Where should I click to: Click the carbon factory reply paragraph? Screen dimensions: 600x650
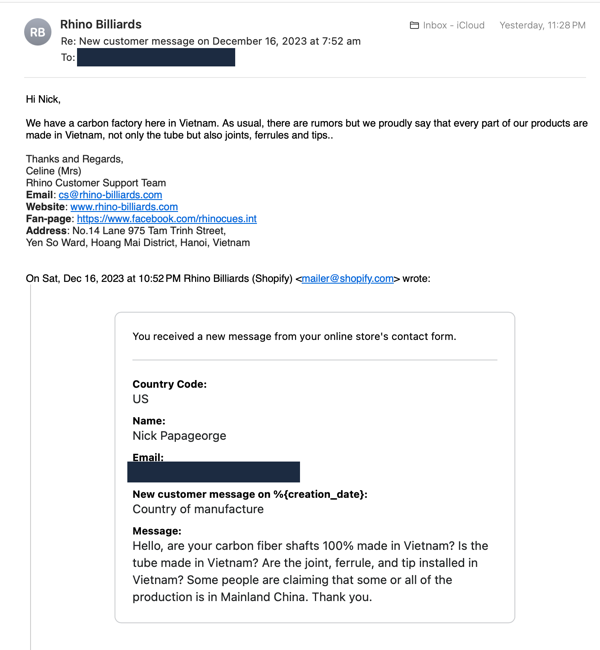300,129
